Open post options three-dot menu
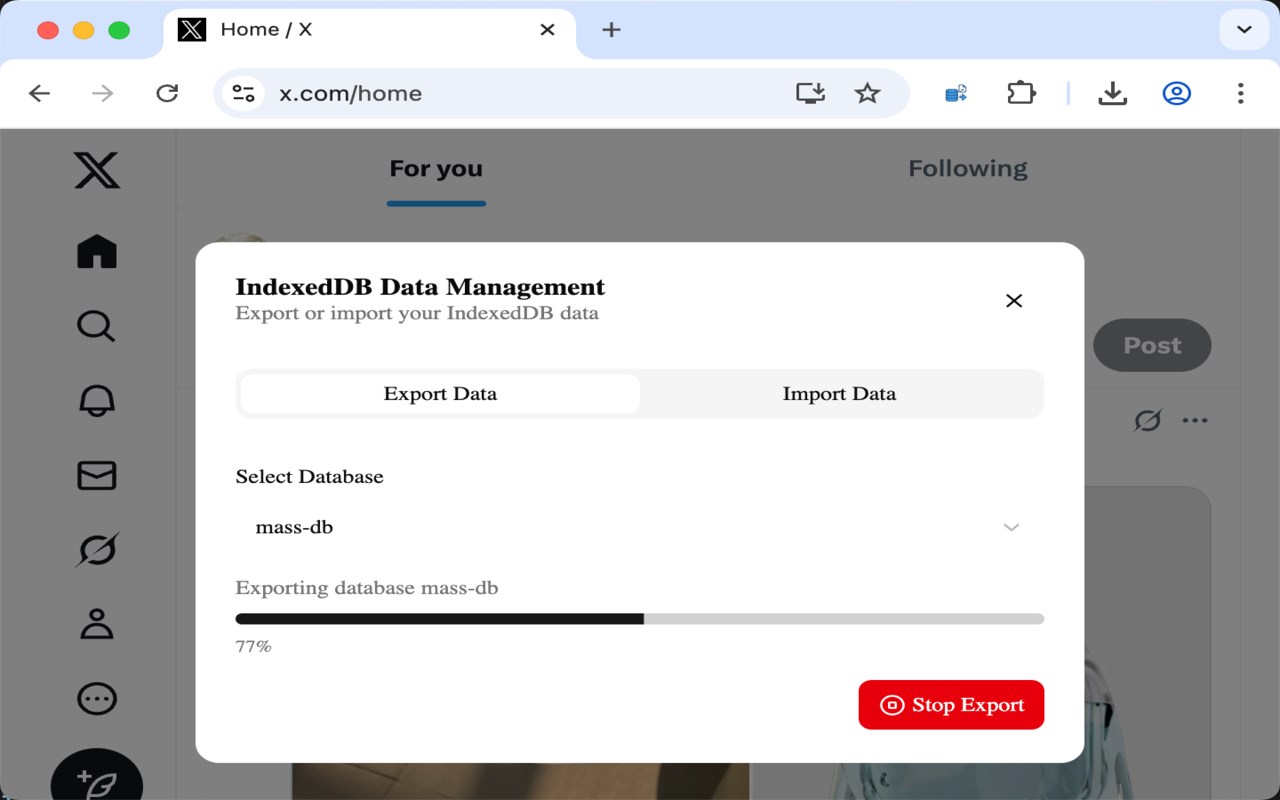The image size is (1280, 800). tap(1195, 421)
